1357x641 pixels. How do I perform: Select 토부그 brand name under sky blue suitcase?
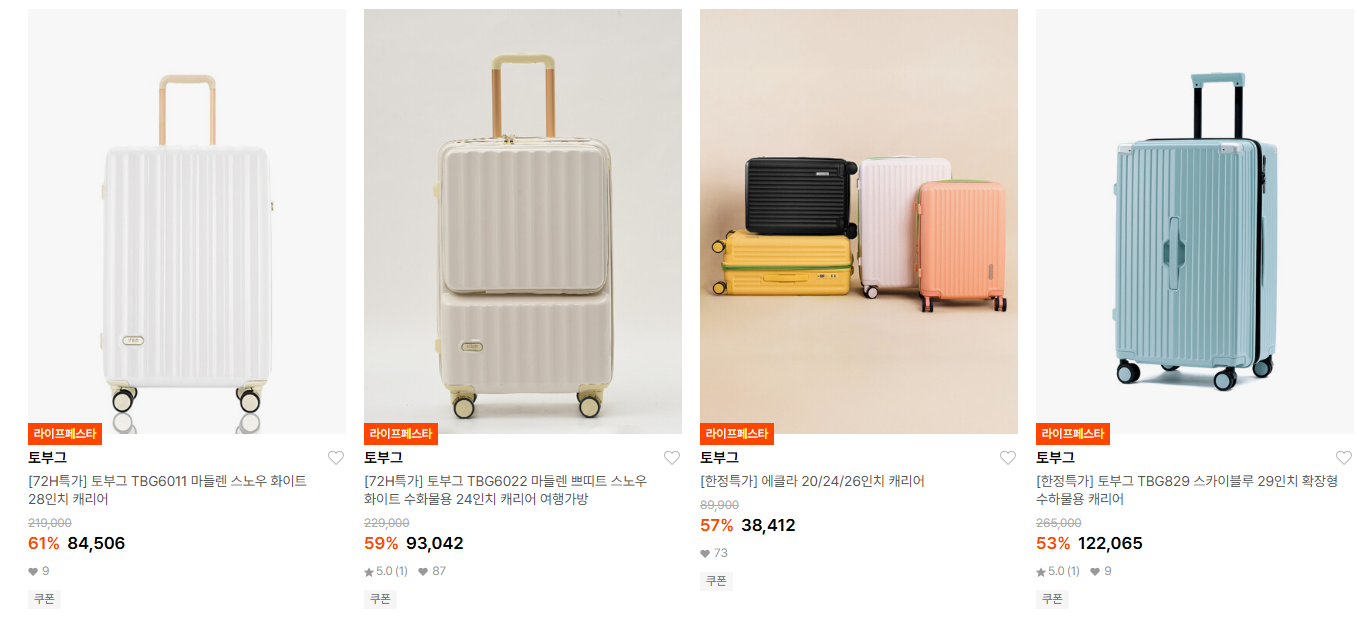[x=1055, y=458]
